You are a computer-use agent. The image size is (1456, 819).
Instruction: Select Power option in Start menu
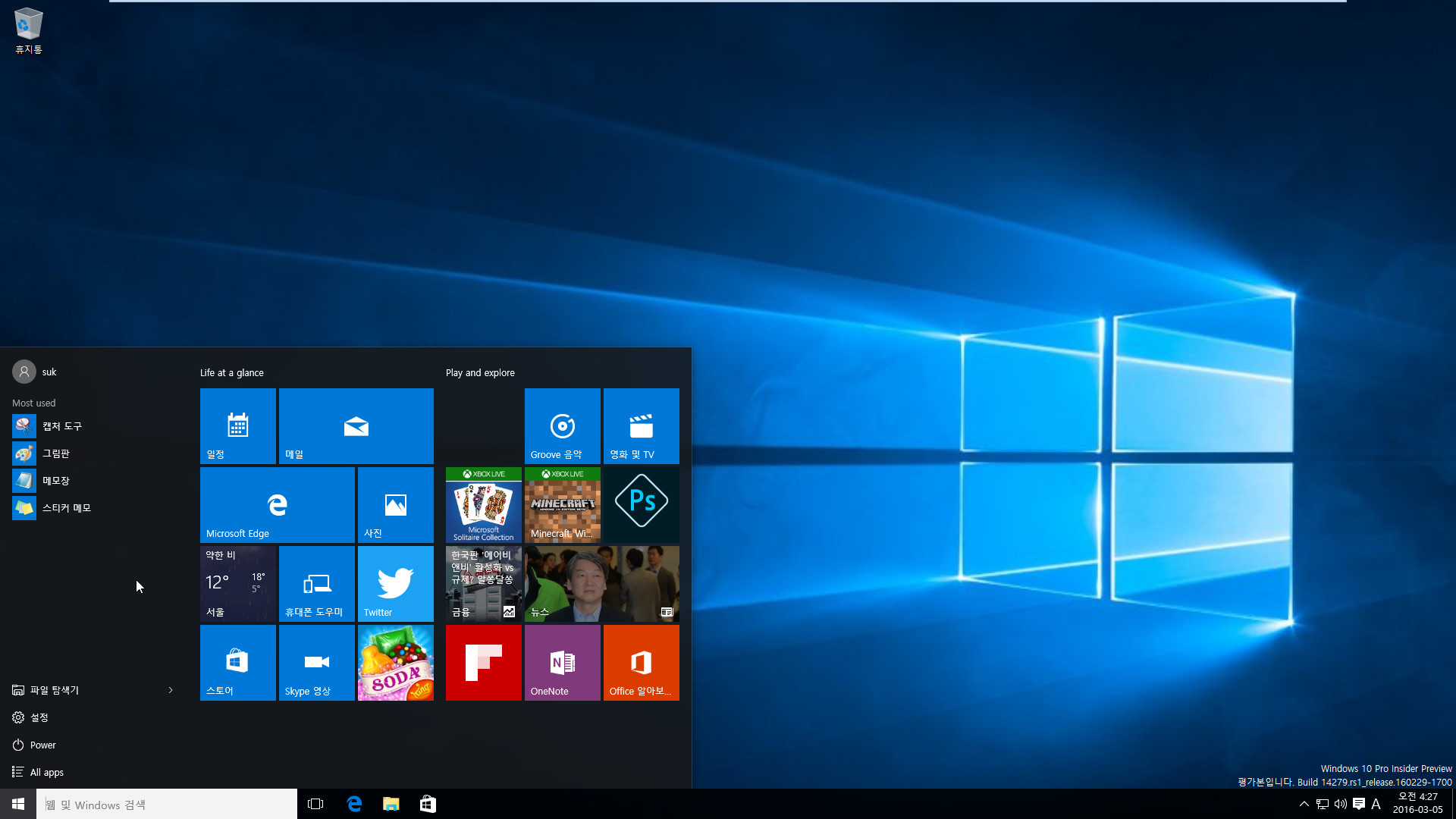click(40, 744)
